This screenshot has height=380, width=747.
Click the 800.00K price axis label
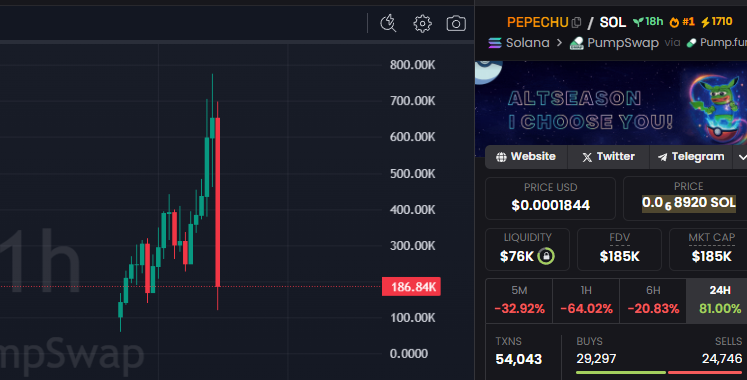[x=413, y=65]
